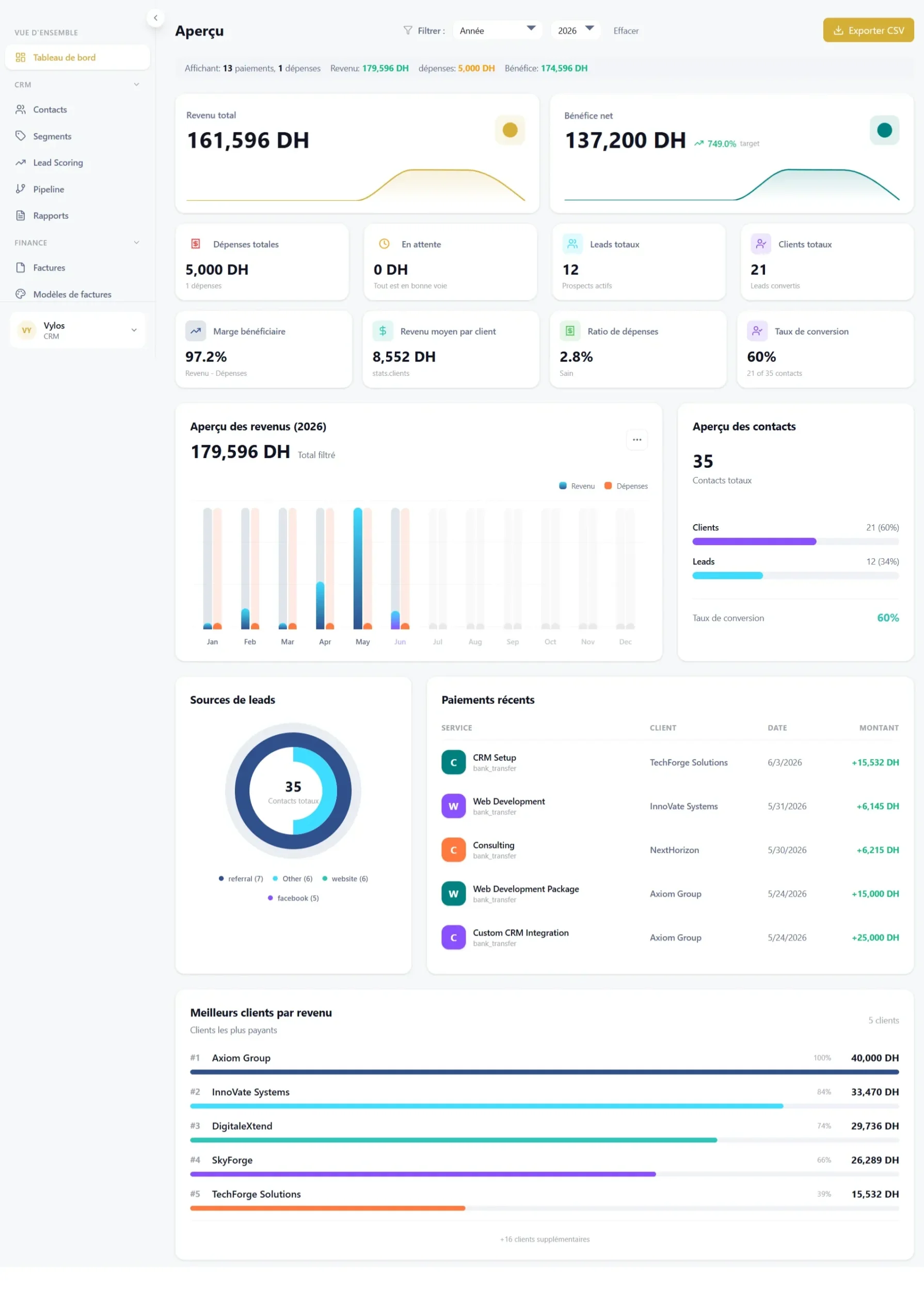924x1296 pixels.
Task: Open Tableau de bord in sidebar
Action: (77, 57)
